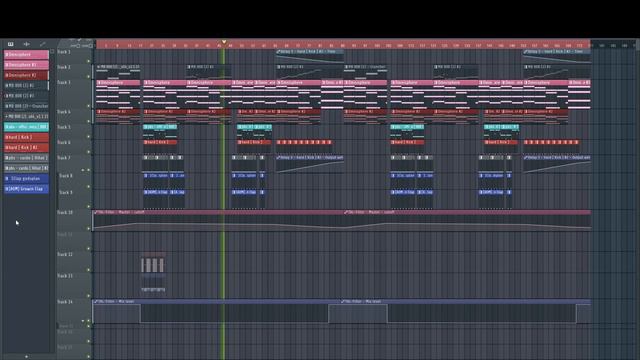Click the Track 14 header label
Viewport: 640px width, 360px height.
pyautogui.click(x=65, y=302)
